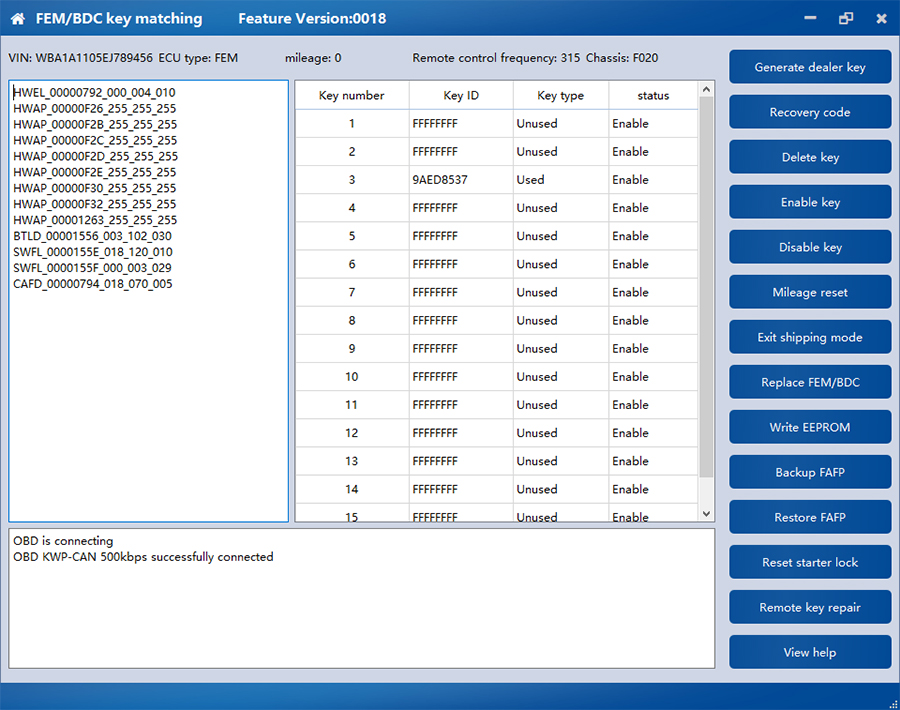Click the Key ID column header
The height and width of the screenshot is (710, 900).
coord(461,96)
